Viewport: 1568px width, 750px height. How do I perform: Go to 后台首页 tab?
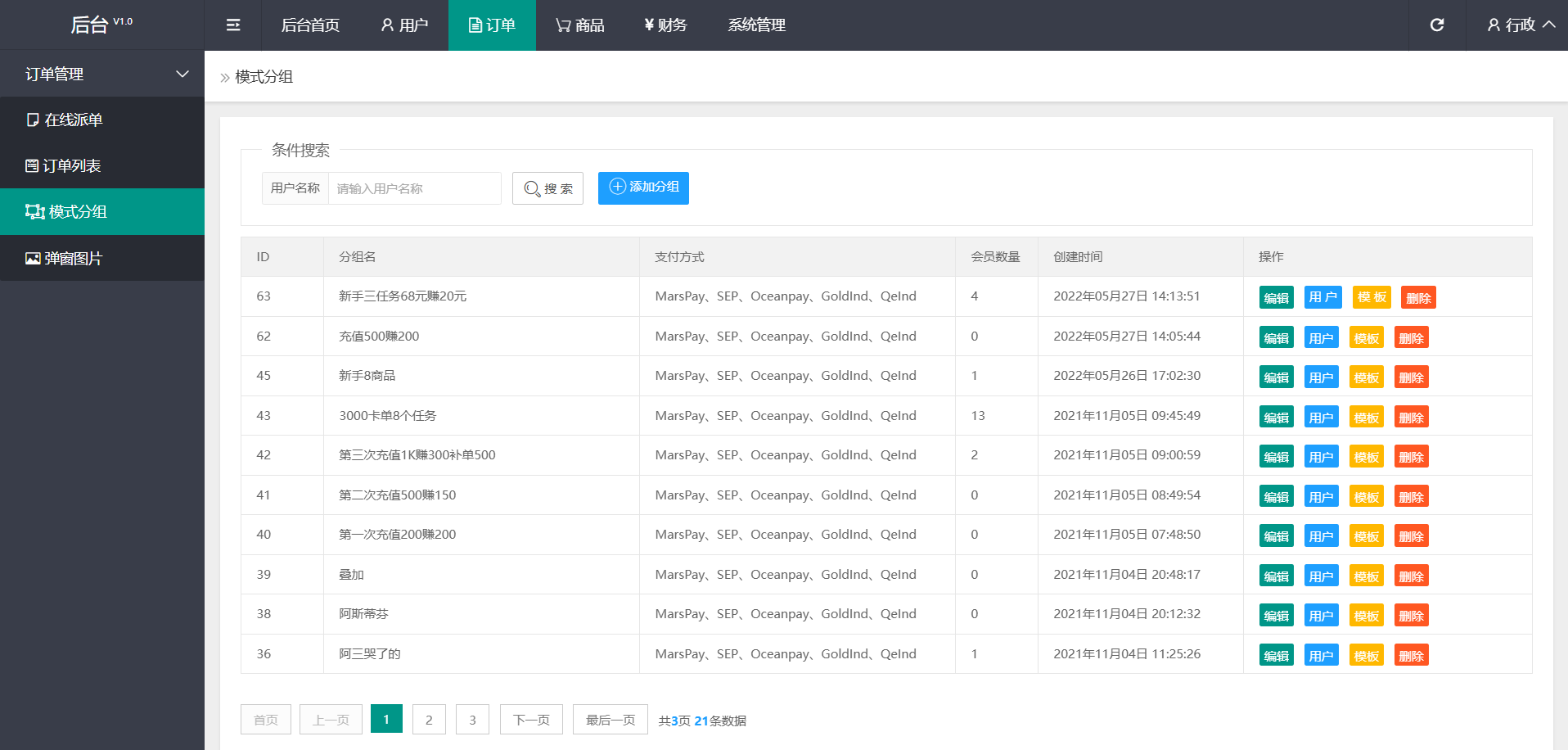point(310,25)
